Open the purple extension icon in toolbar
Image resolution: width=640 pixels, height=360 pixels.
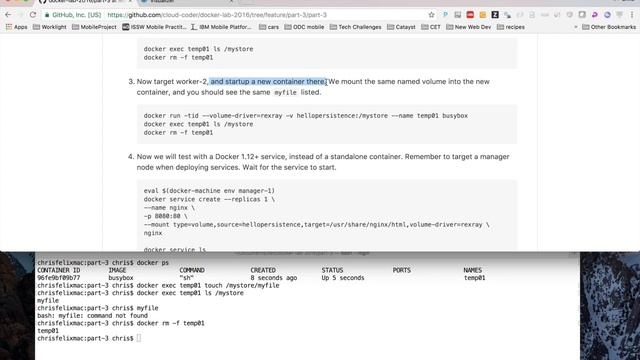coord(595,15)
